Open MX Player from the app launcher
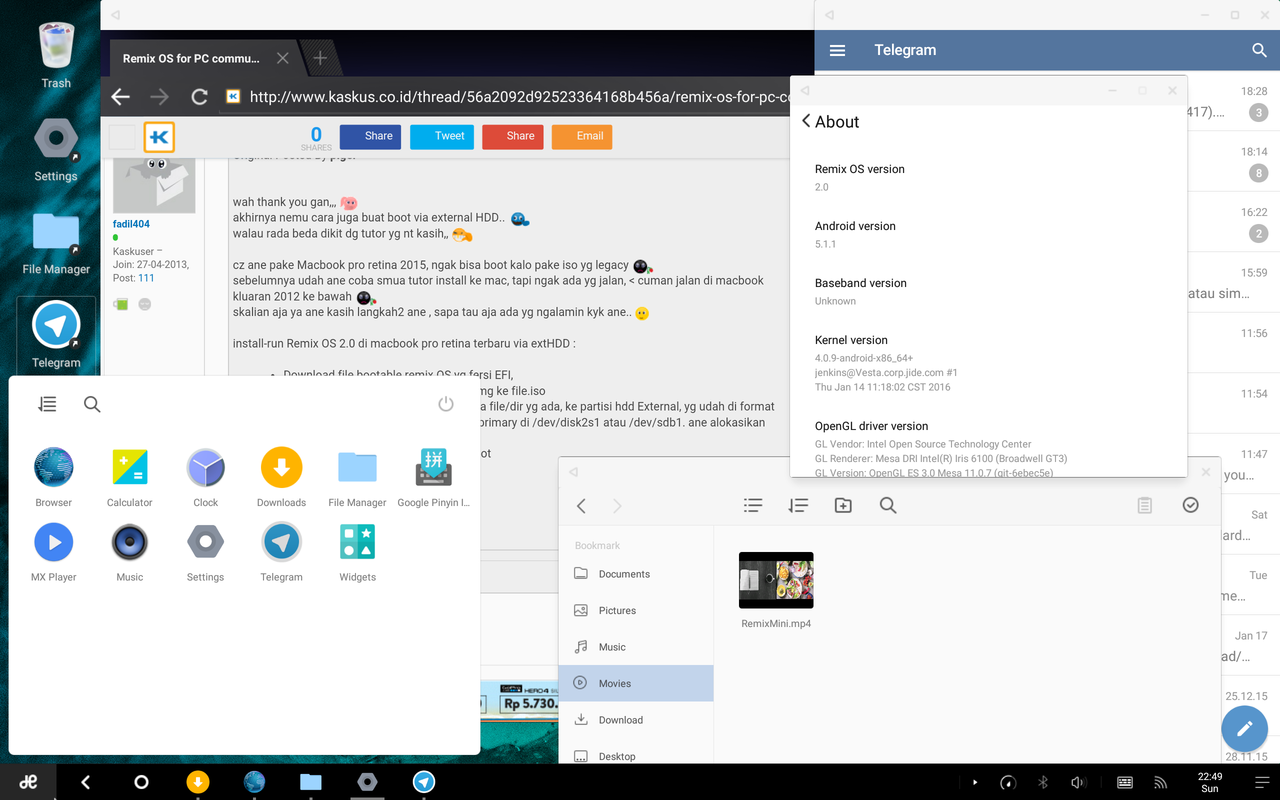 [54, 543]
